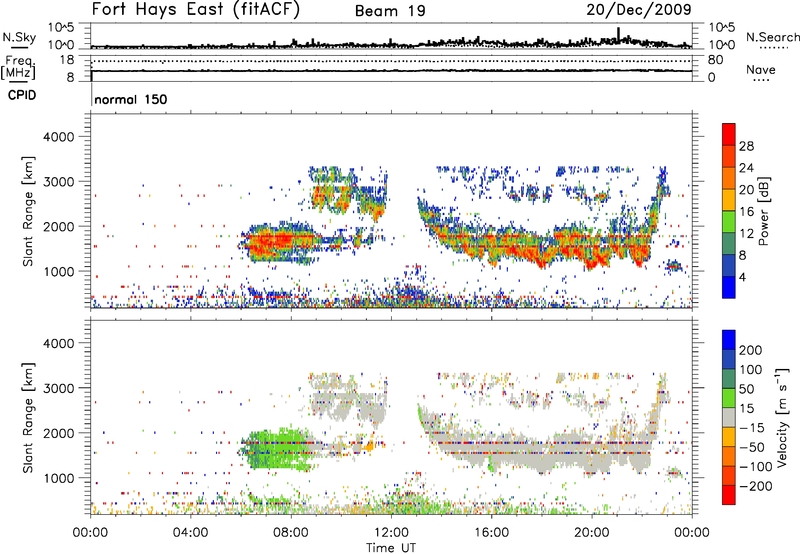
Task: Click the '16:00' time tick label
Action: click(x=491, y=533)
